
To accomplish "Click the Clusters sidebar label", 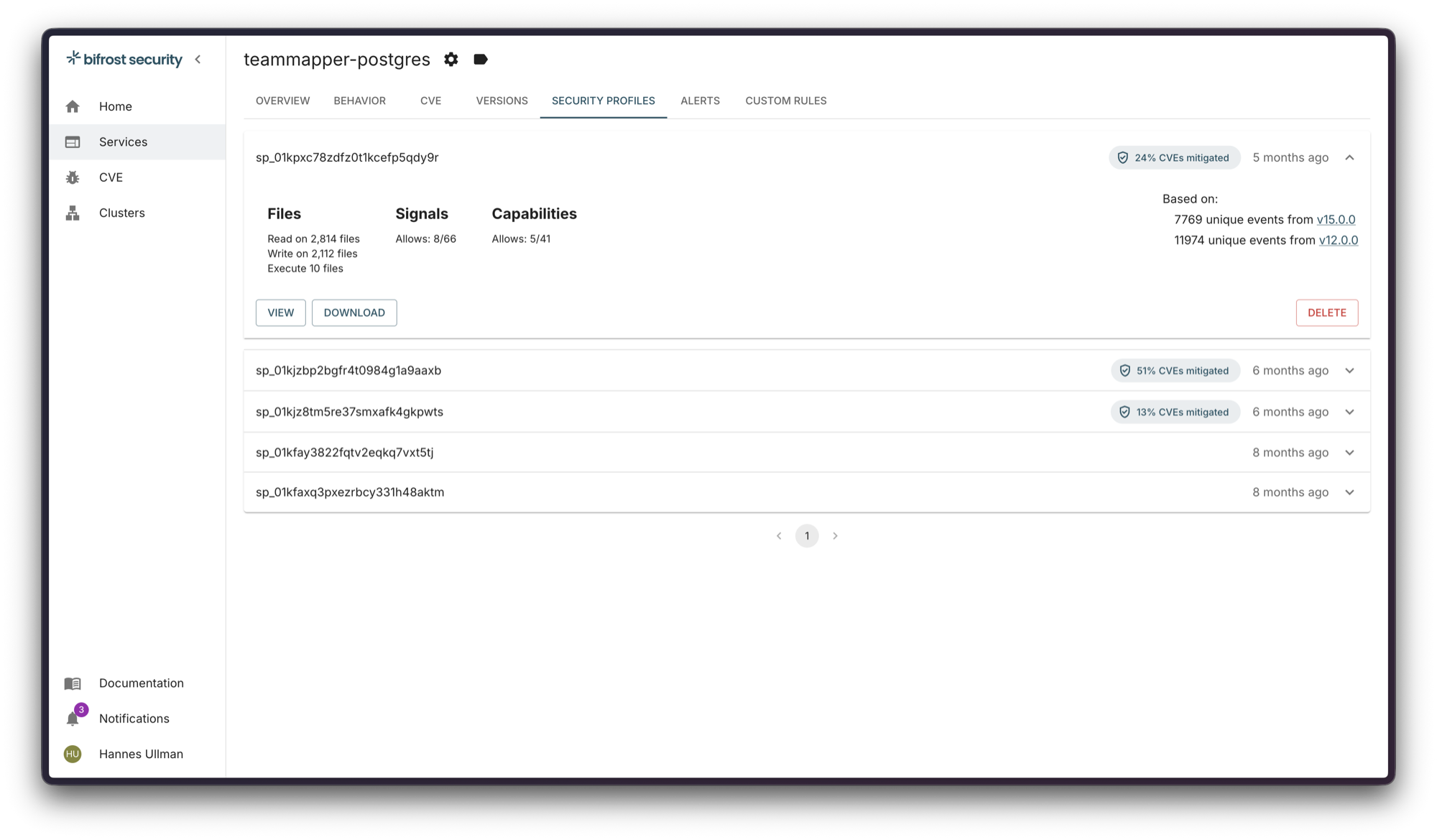I will coord(122,213).
